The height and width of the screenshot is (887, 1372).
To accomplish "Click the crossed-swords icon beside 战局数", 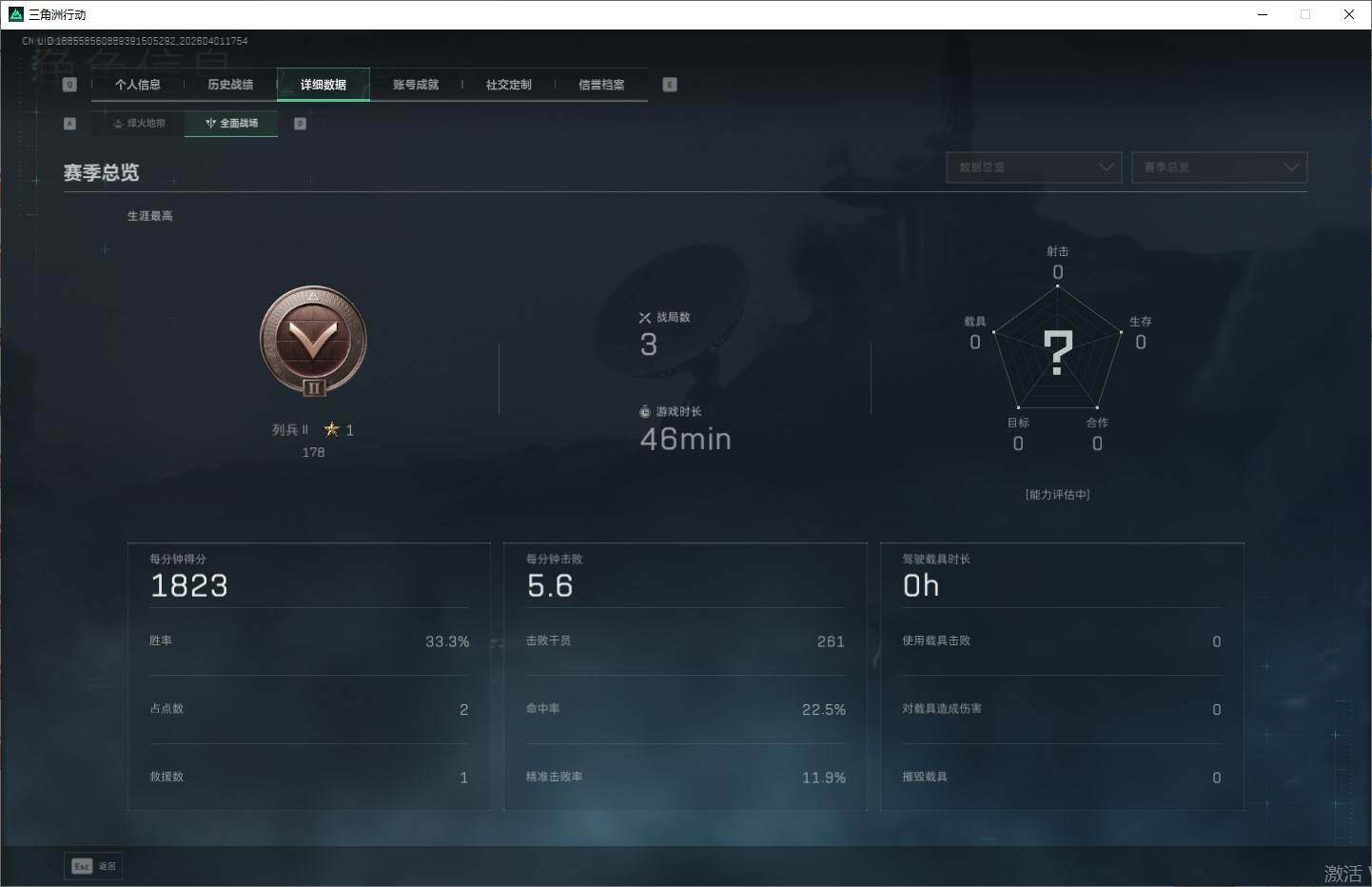I will [645, 318].
